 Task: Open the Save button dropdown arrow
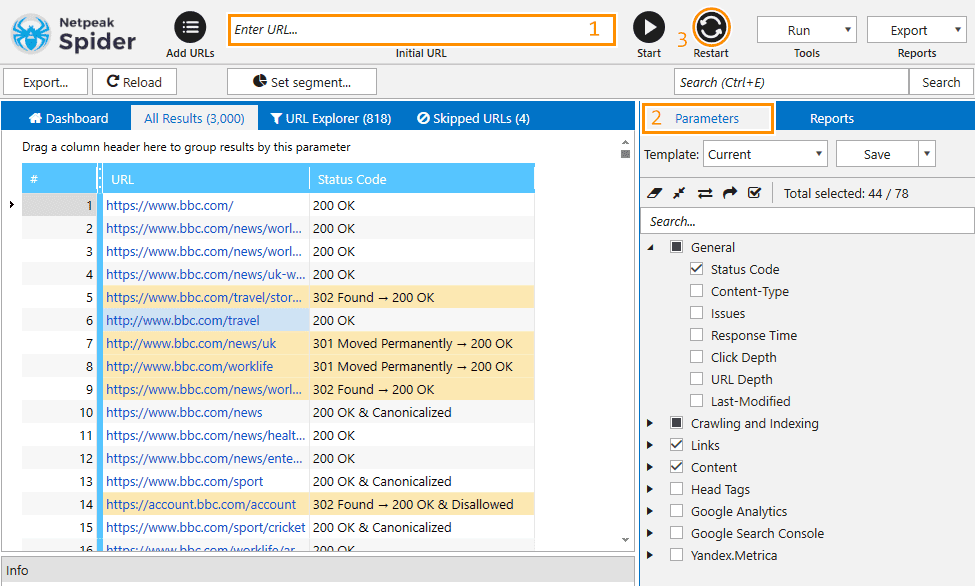926,154
